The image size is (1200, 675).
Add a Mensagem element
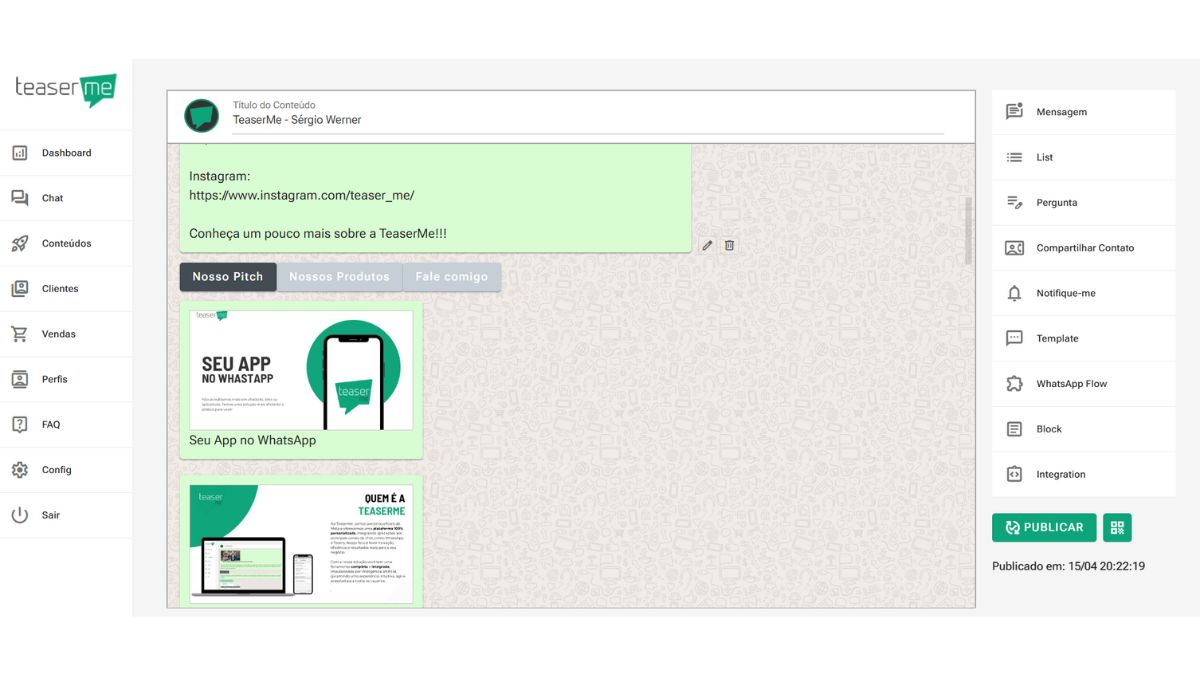[1084, 112]
